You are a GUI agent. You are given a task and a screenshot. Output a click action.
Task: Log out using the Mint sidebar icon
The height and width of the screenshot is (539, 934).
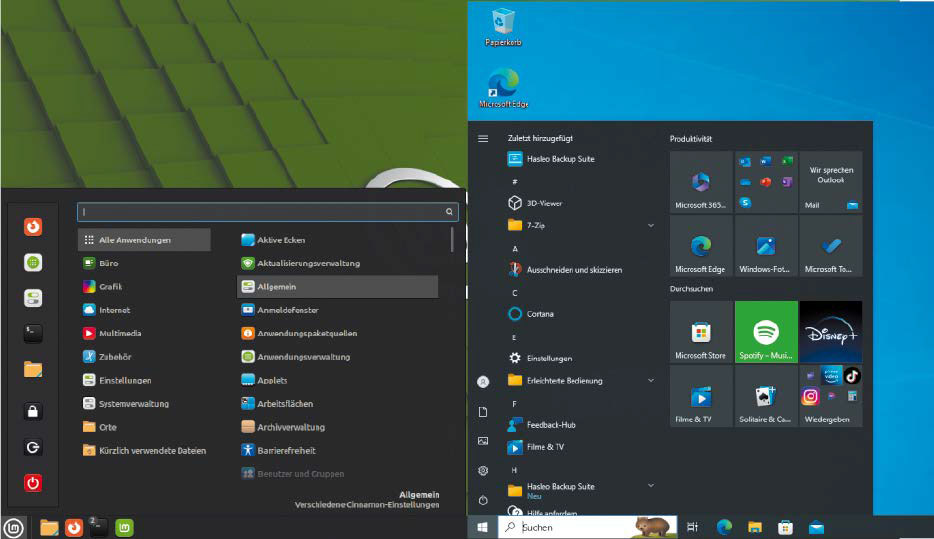click(33, 447)
